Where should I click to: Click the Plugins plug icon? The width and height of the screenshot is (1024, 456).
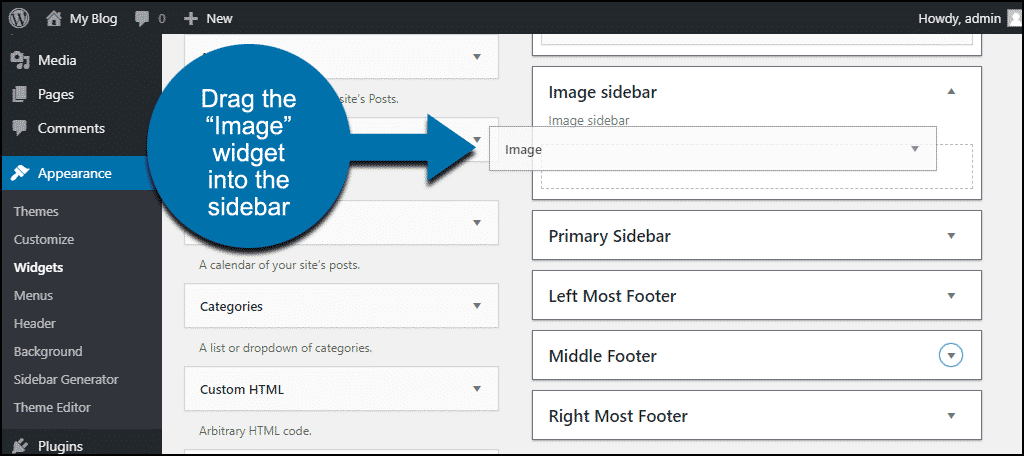[20, 446]
